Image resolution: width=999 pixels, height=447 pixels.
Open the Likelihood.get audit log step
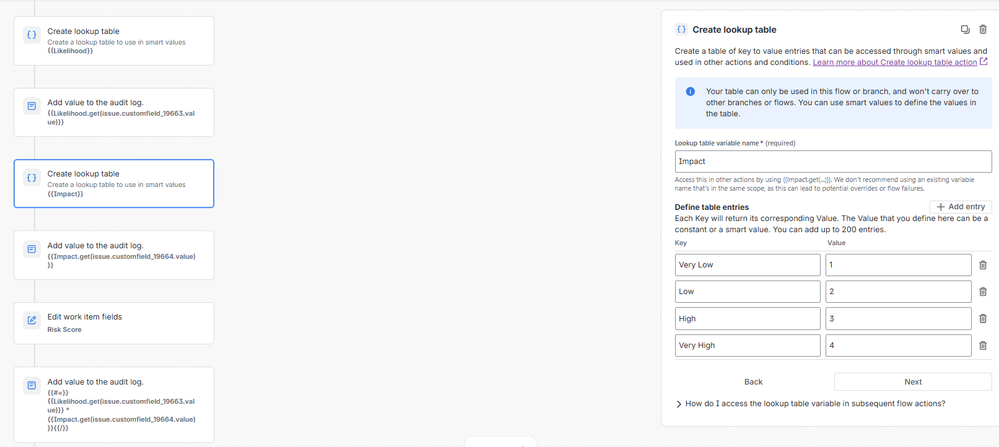click(114, 112)
